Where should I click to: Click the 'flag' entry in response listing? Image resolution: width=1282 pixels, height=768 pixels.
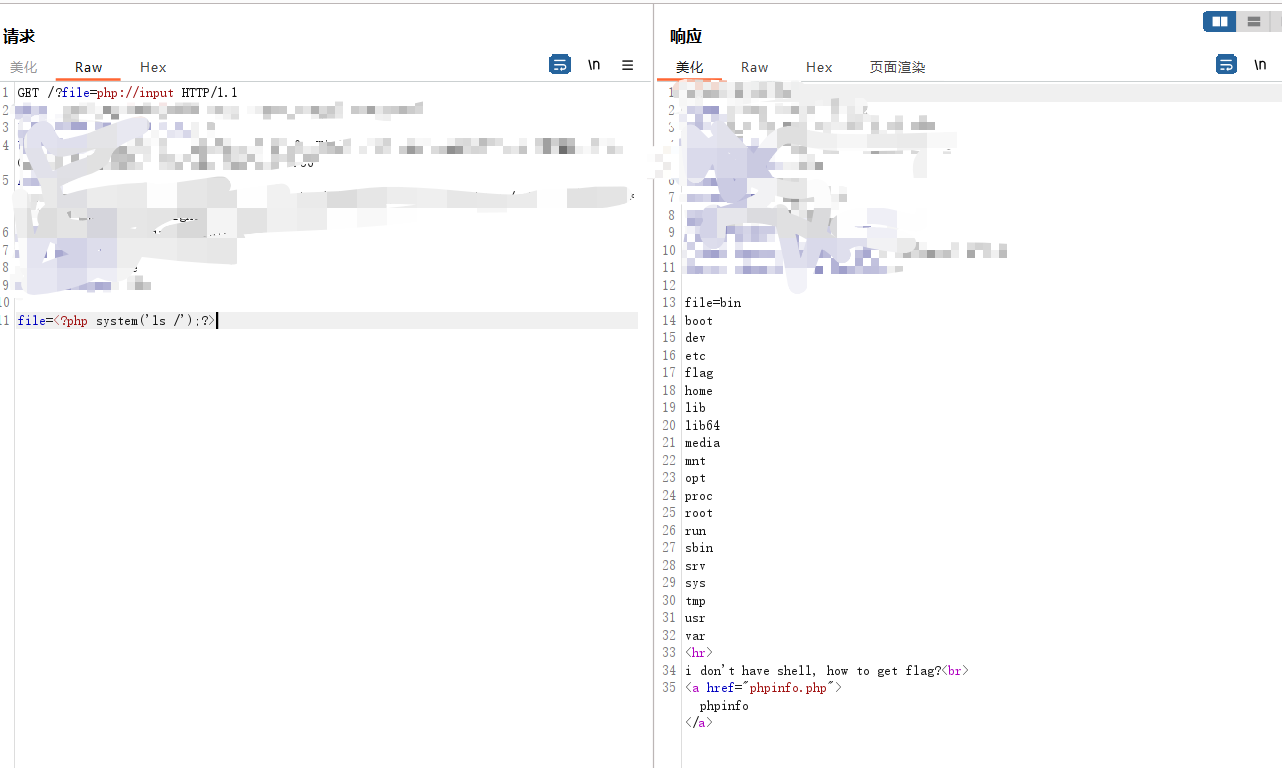point(699,373)
